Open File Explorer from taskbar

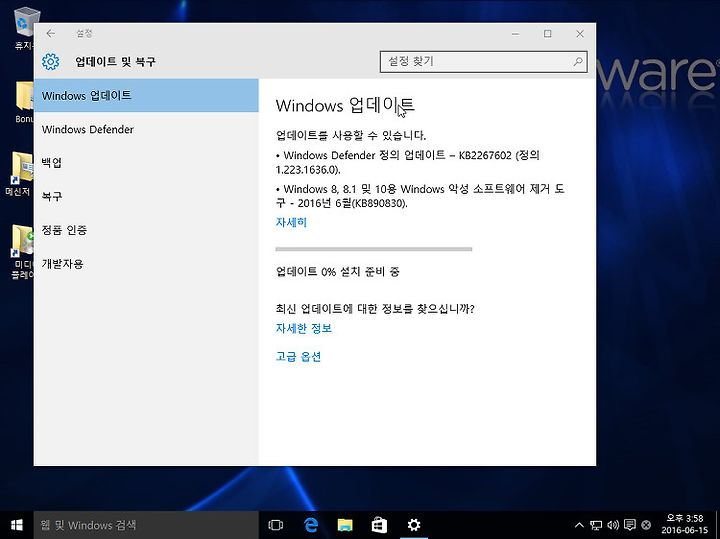click(x=345, y=525)
